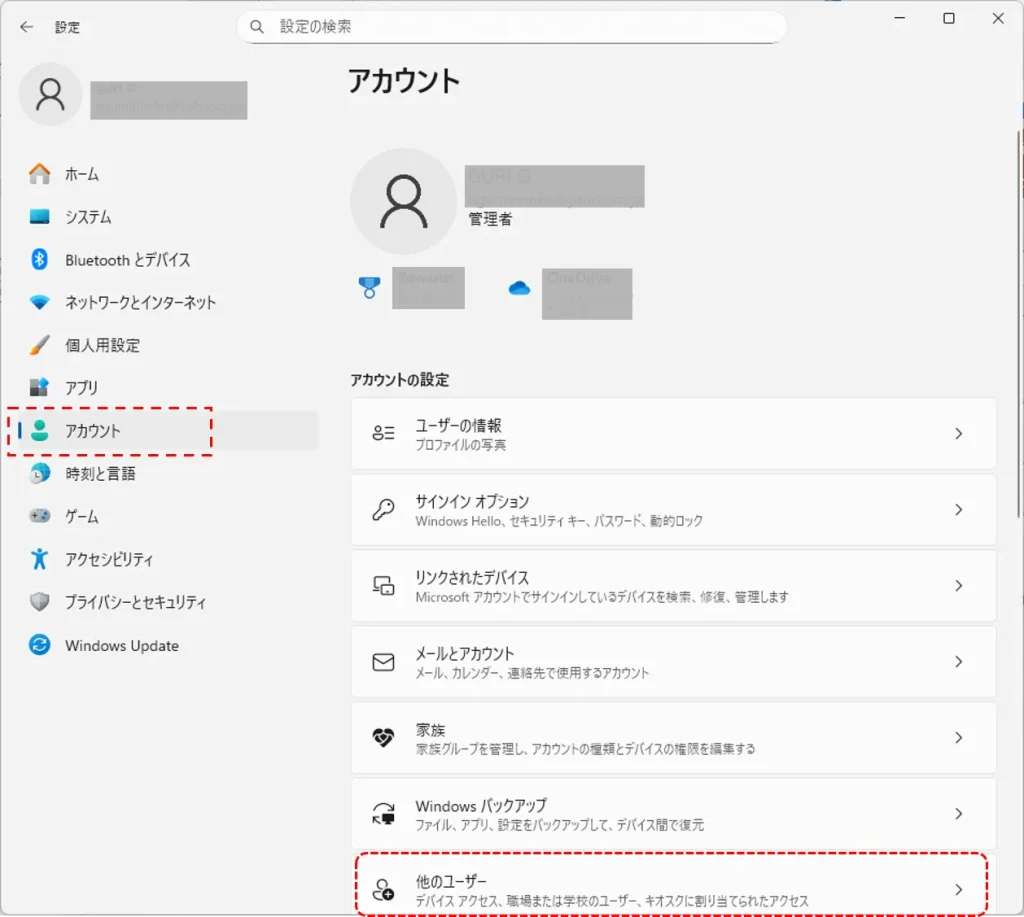Open アクセシビリティ settings category
This screenshot has height=917, width=1024.
click(x=109, y=559)
